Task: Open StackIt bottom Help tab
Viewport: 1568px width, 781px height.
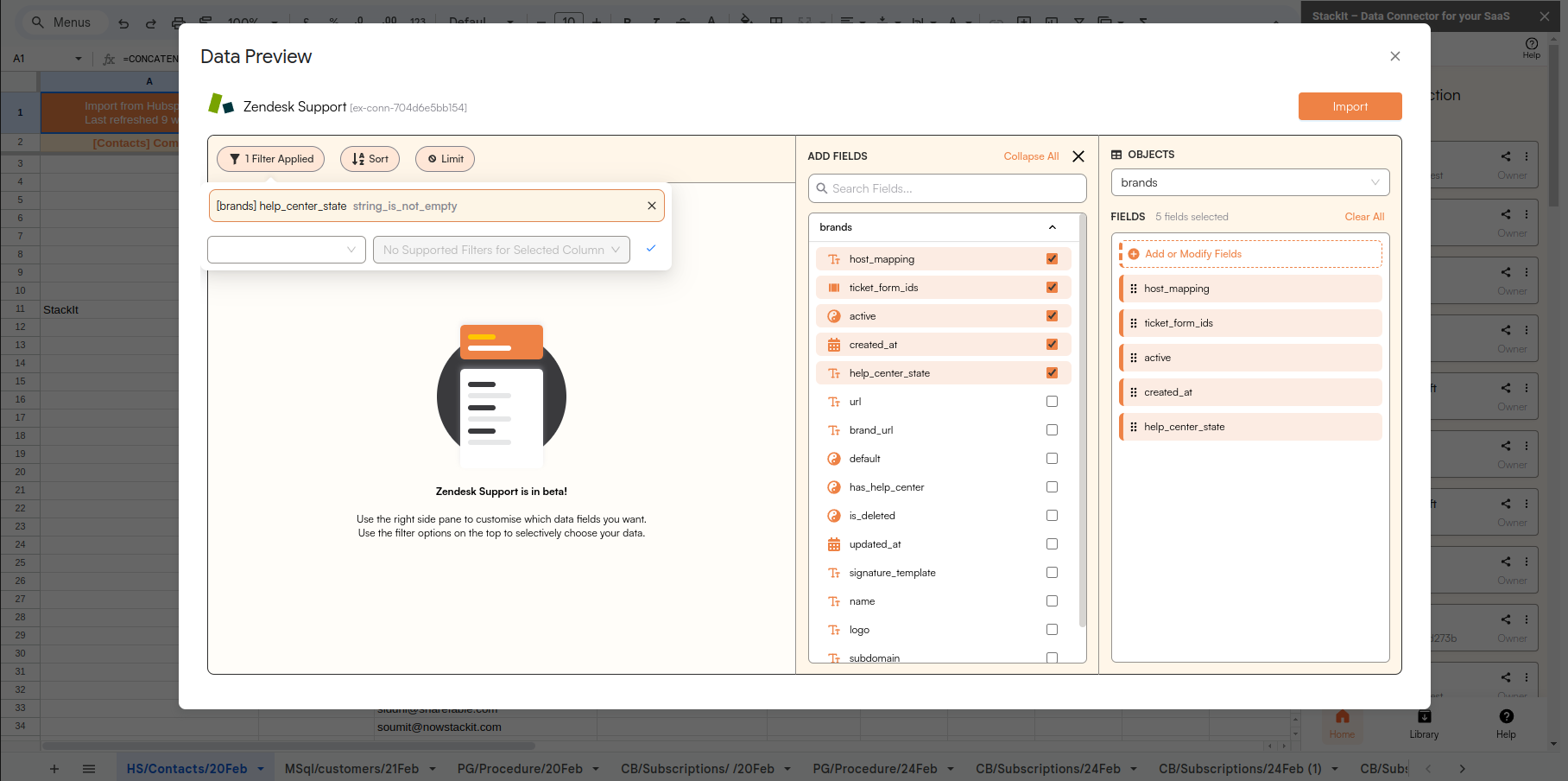Action: click(x=1506, y=724)
